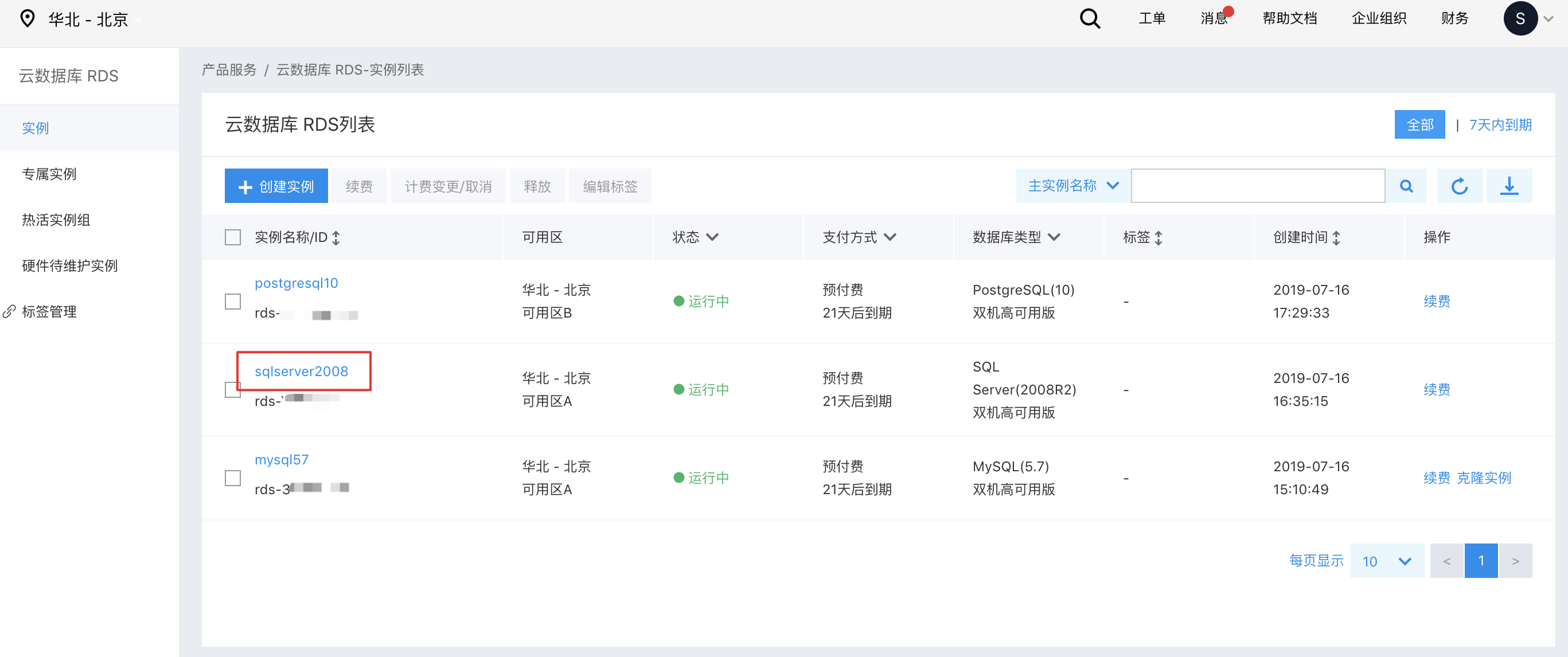Download the instance list

tap(1509, 186)
